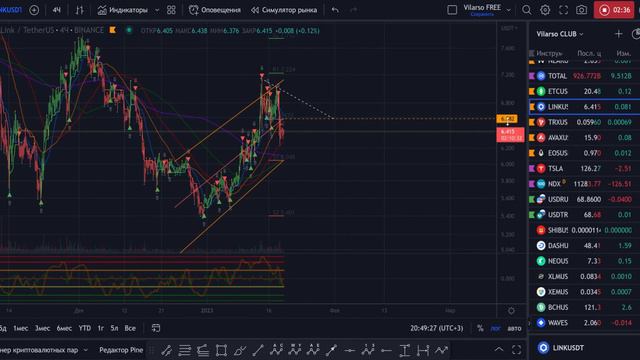Select the horizontal lines drawing tool
This screenshot has height=360, width=640.
pos(184,350)
